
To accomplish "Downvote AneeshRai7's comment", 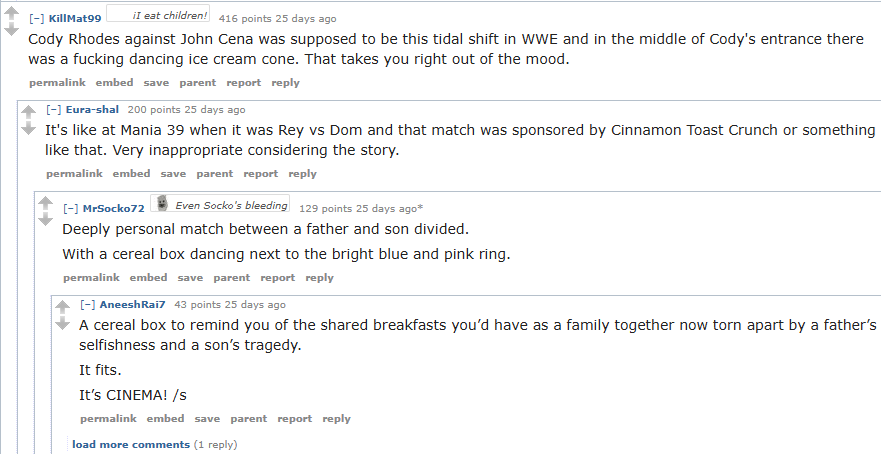I will coord(62,324).
